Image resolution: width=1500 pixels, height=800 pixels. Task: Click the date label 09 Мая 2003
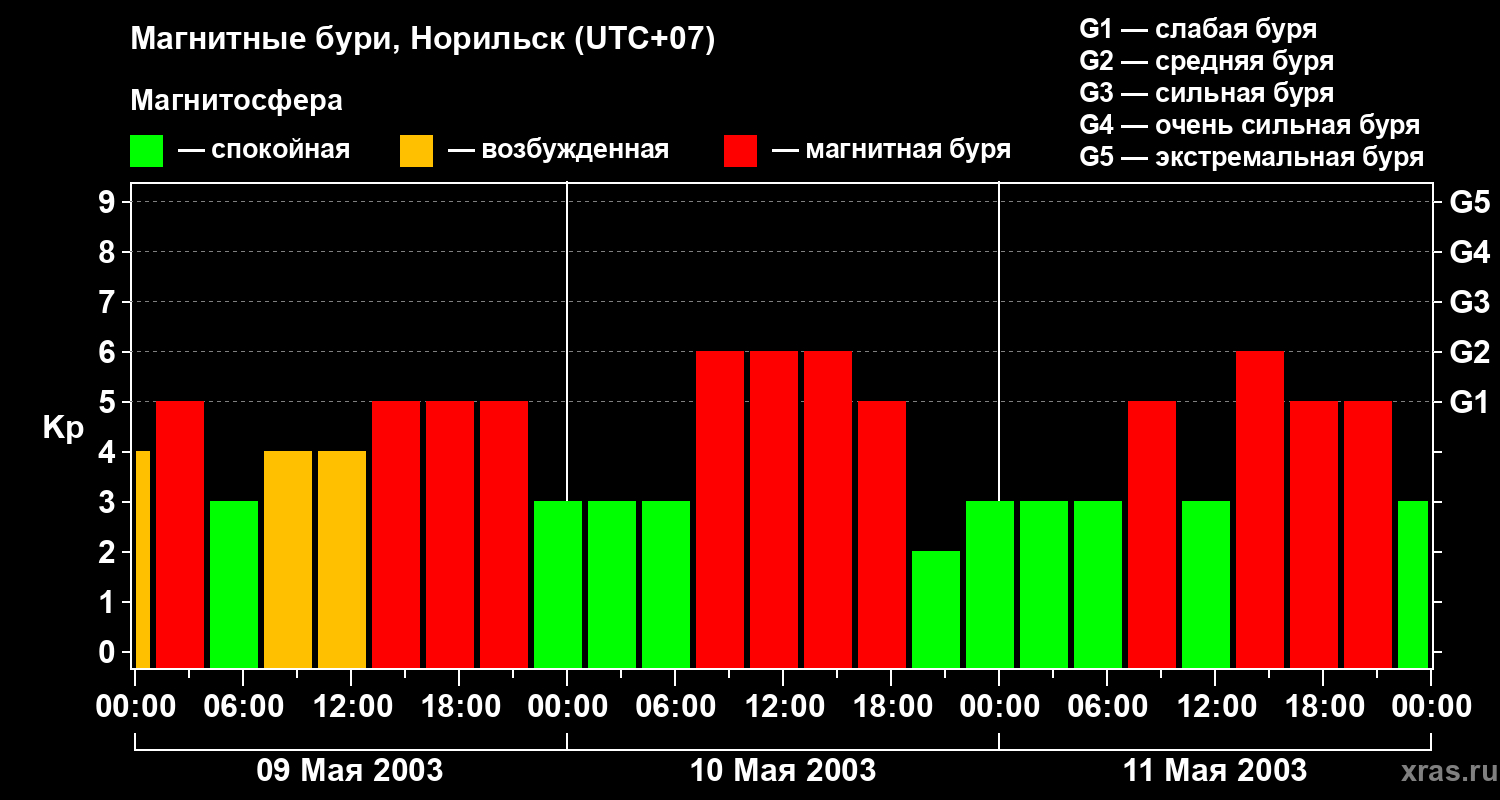350,770
